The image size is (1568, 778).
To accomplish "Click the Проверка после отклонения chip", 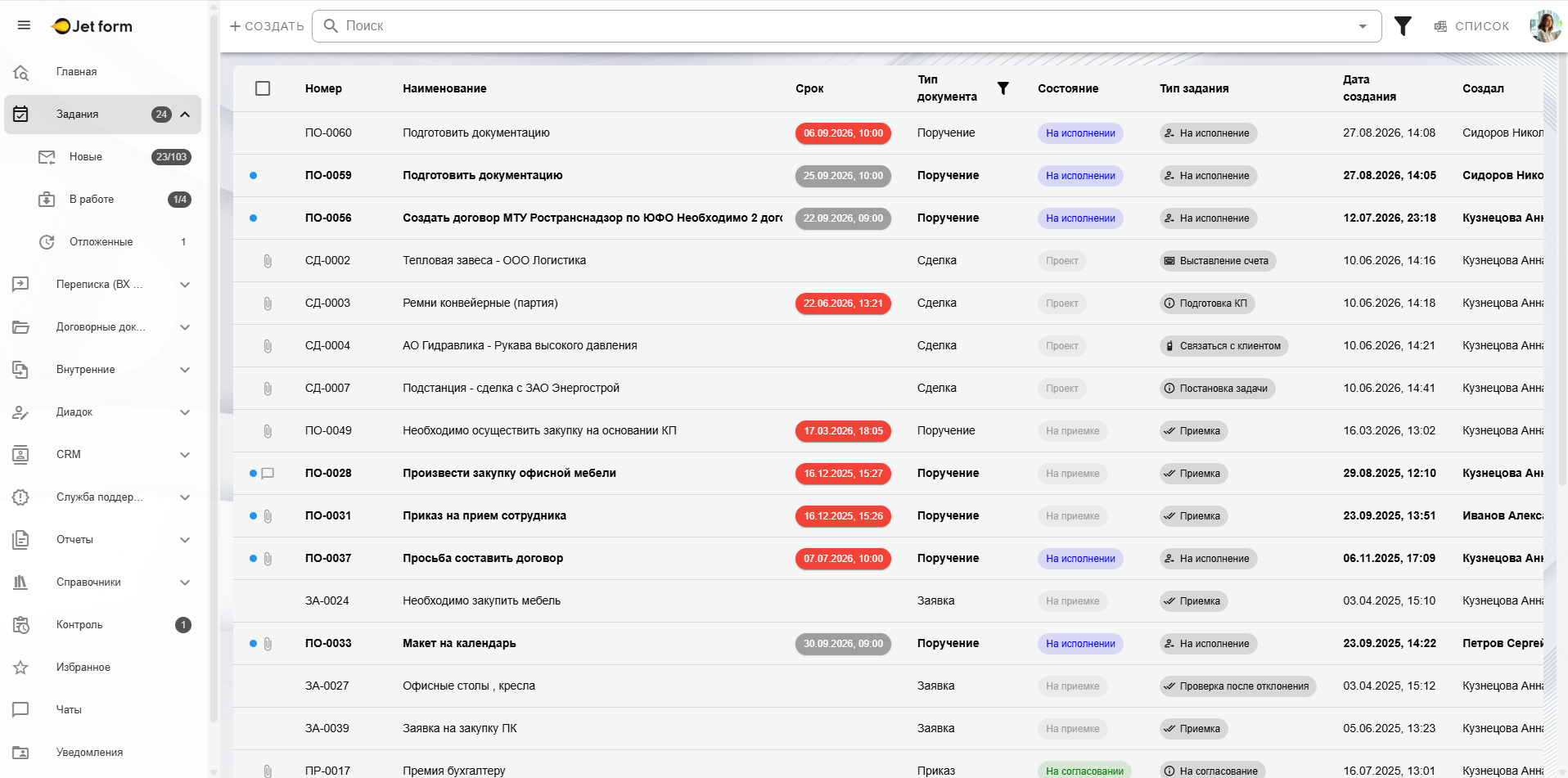I will coord(1237,686).
